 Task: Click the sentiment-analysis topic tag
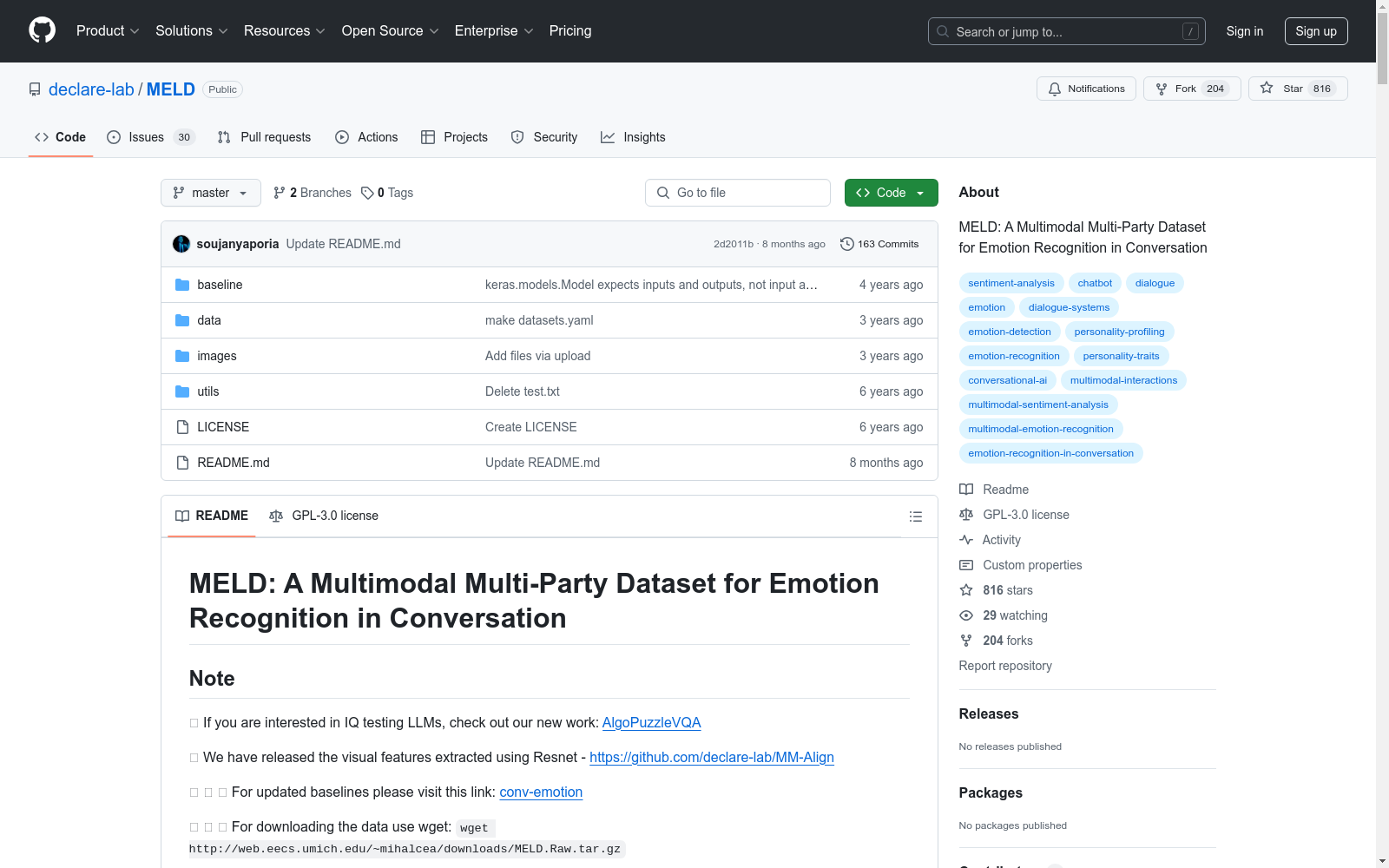tap(1011, 283)
